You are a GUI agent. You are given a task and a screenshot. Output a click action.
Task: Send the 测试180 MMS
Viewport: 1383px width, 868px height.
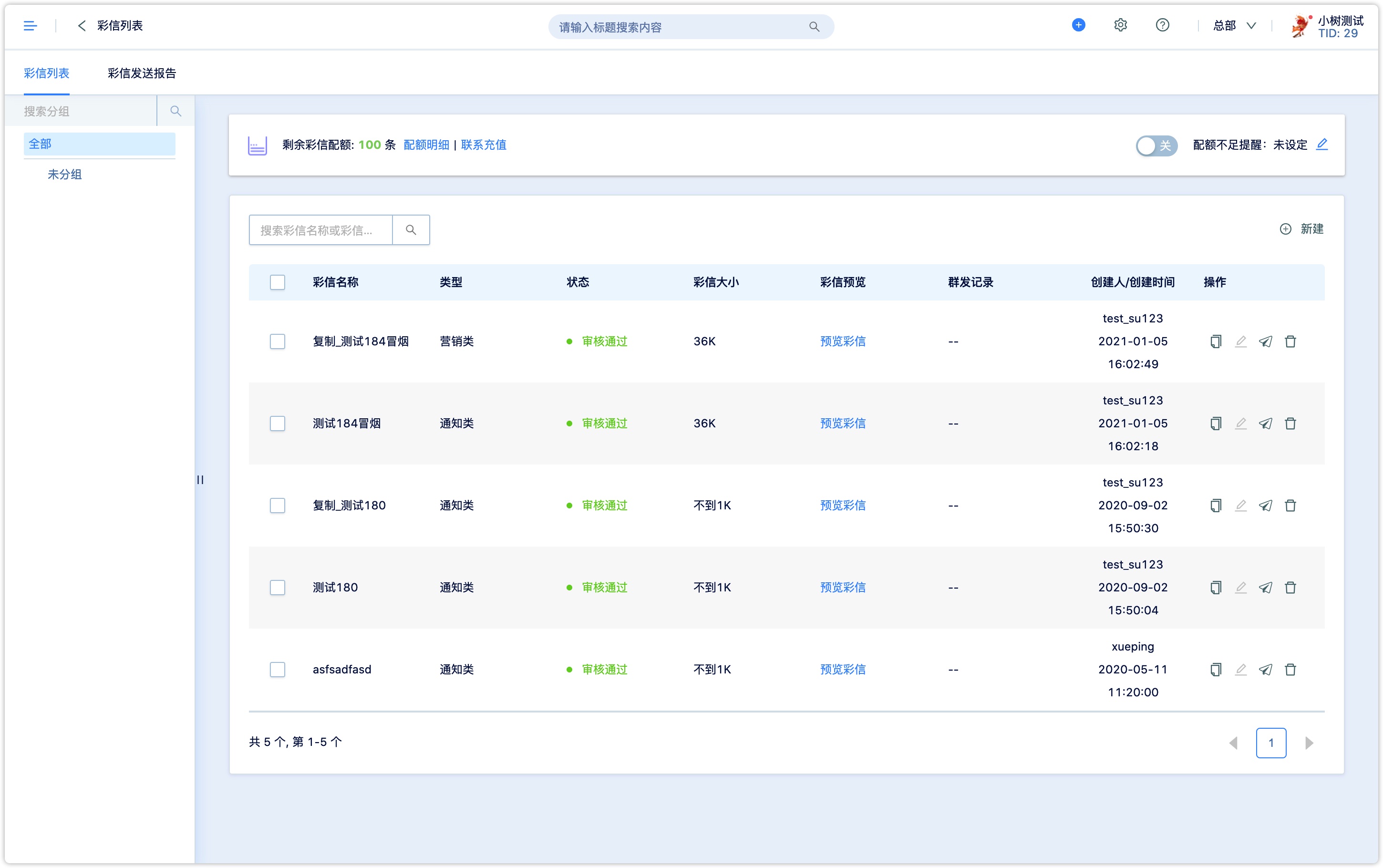coord(1265,588)
